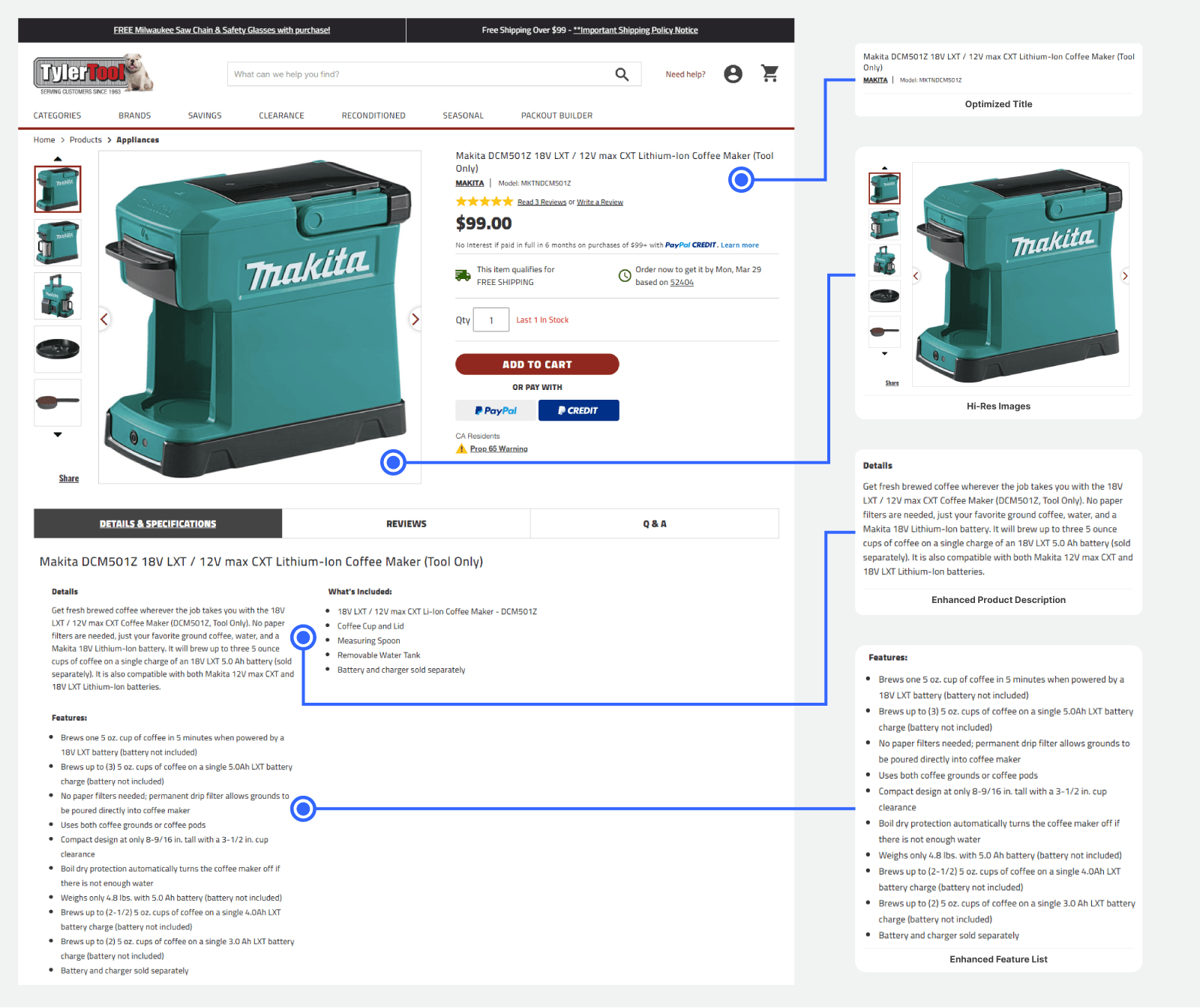Click the Add to Cart button

coord(537,364)
